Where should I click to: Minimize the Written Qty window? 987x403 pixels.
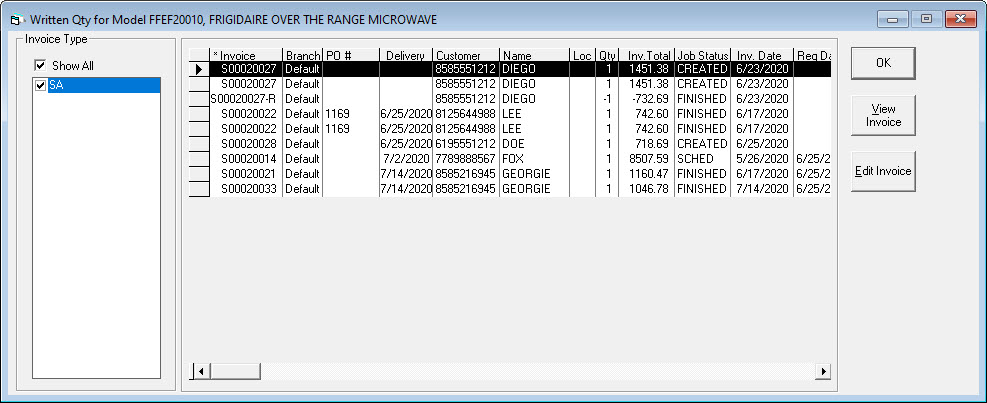point(892,19)
